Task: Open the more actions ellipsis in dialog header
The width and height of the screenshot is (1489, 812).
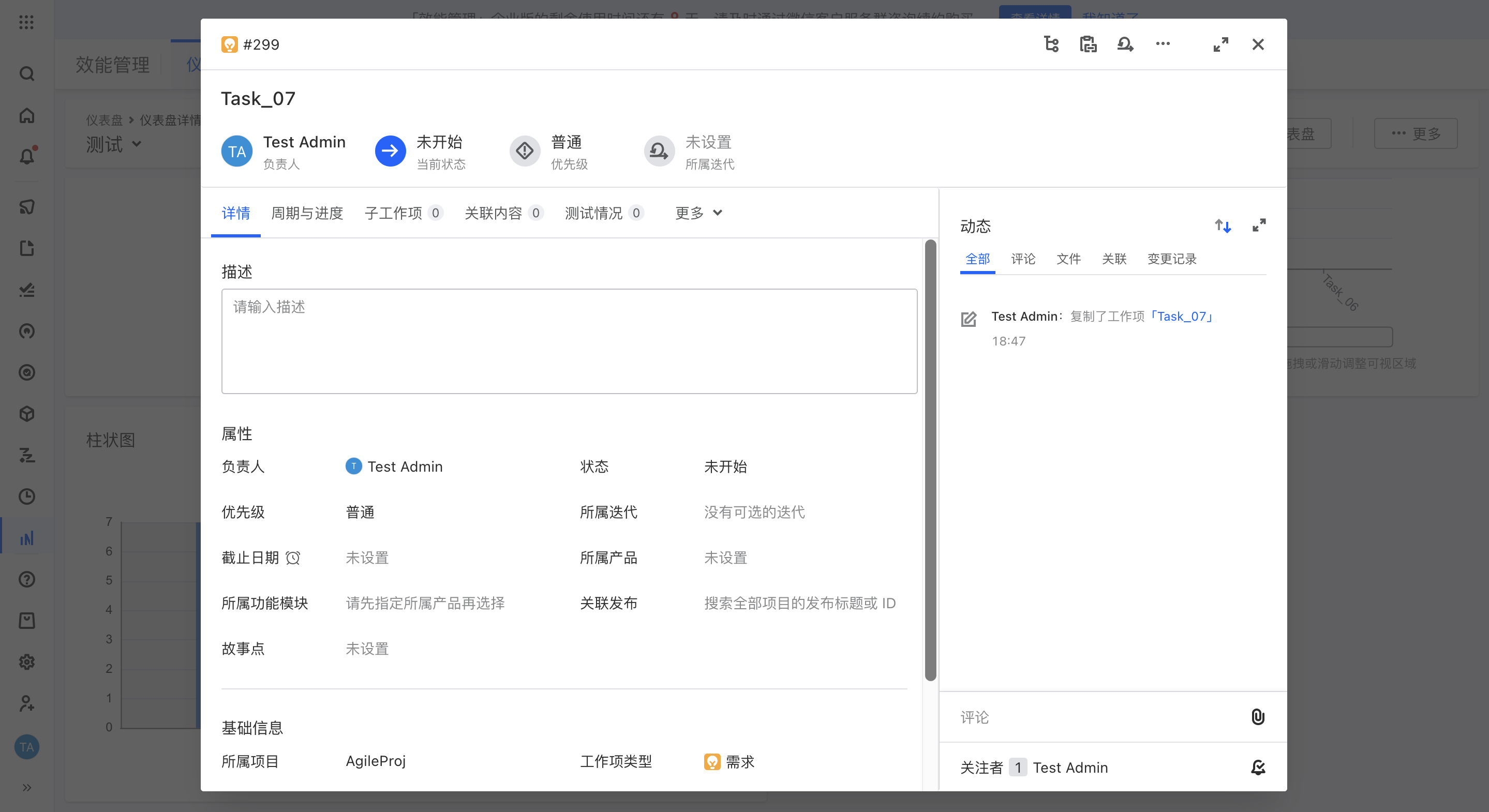Action: click(1163, 44)
